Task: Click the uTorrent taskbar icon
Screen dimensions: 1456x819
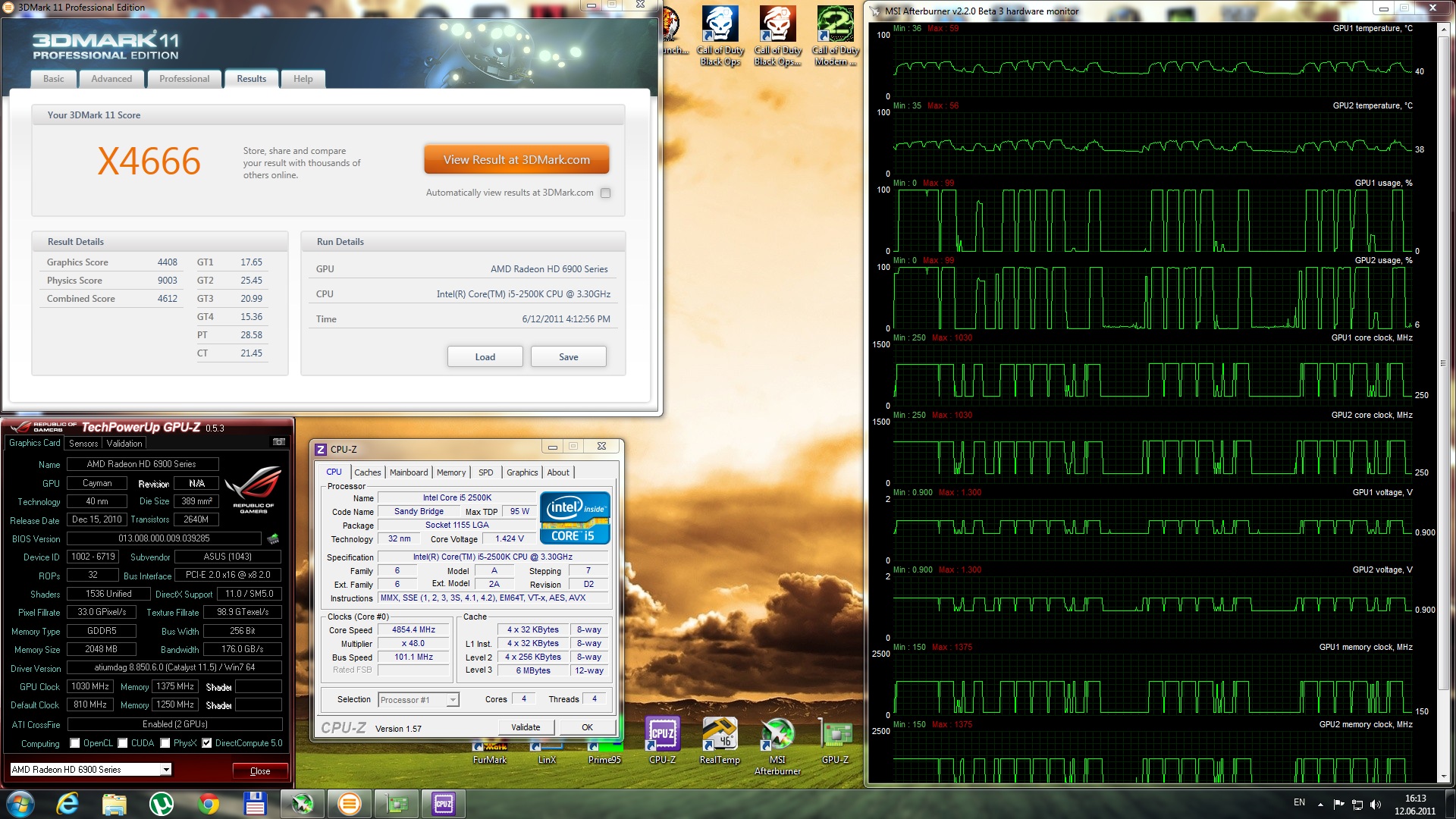Action: (161, 804)
